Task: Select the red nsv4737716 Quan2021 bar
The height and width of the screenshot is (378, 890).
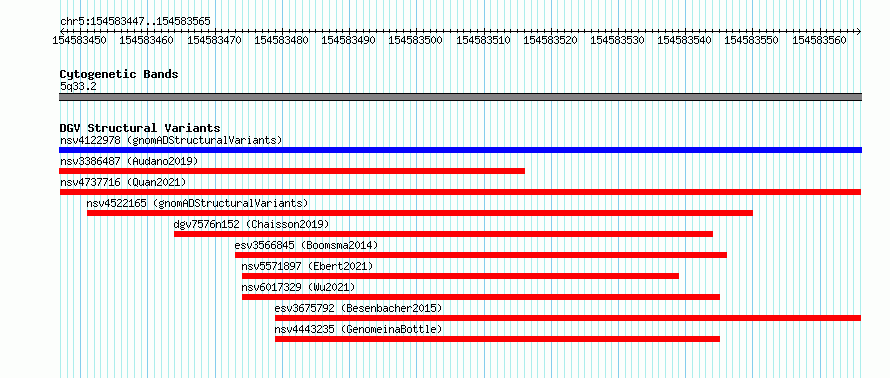Action: (x=460, y=192)
